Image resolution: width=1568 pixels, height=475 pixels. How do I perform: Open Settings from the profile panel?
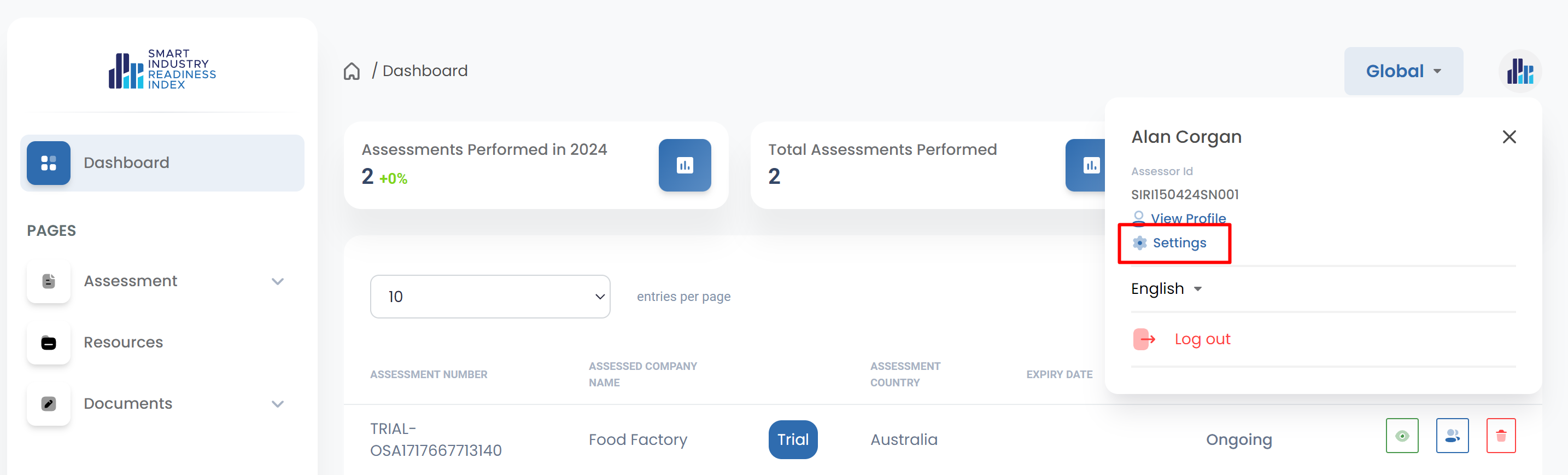[x=1178, y=243]
